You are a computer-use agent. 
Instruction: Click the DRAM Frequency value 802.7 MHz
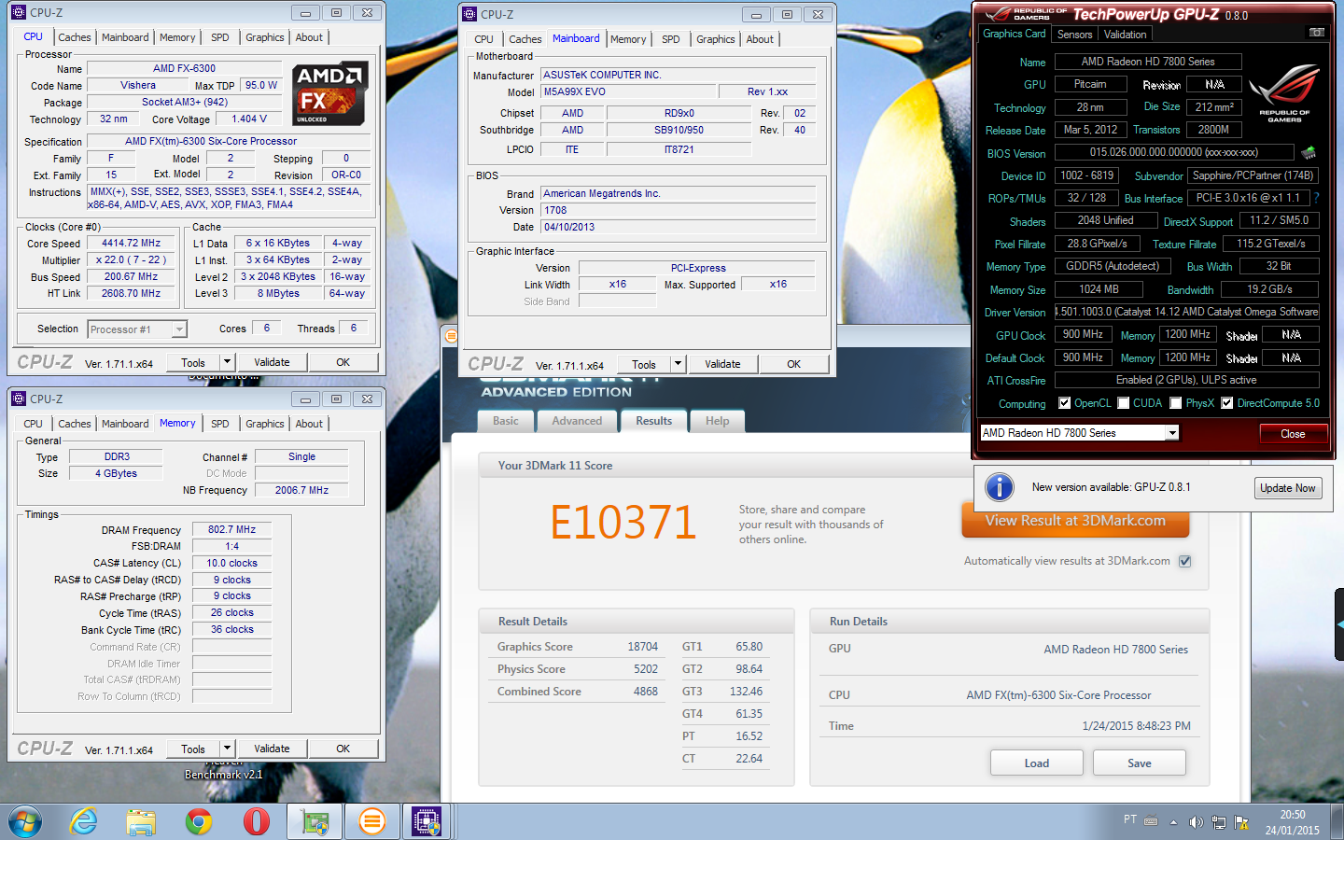click(x=231, y=529)
